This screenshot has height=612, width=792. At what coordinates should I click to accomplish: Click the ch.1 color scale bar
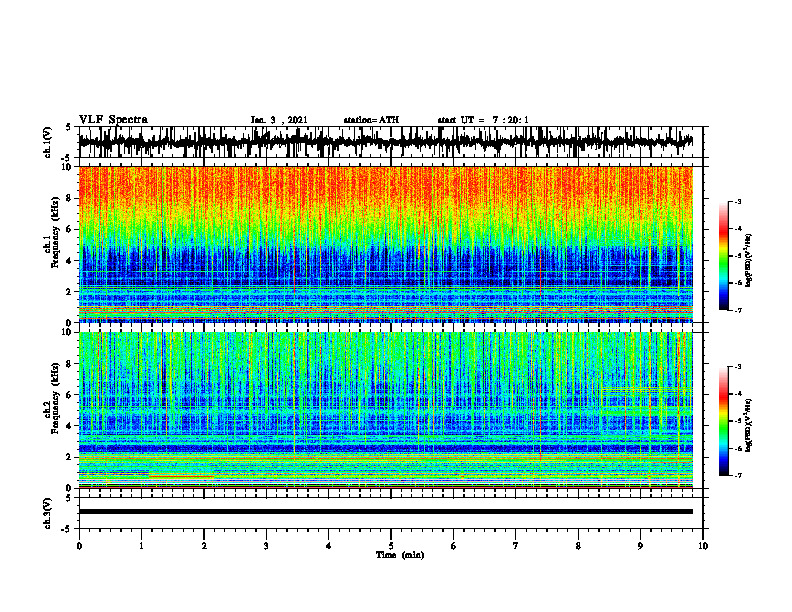tap(724, 256)
